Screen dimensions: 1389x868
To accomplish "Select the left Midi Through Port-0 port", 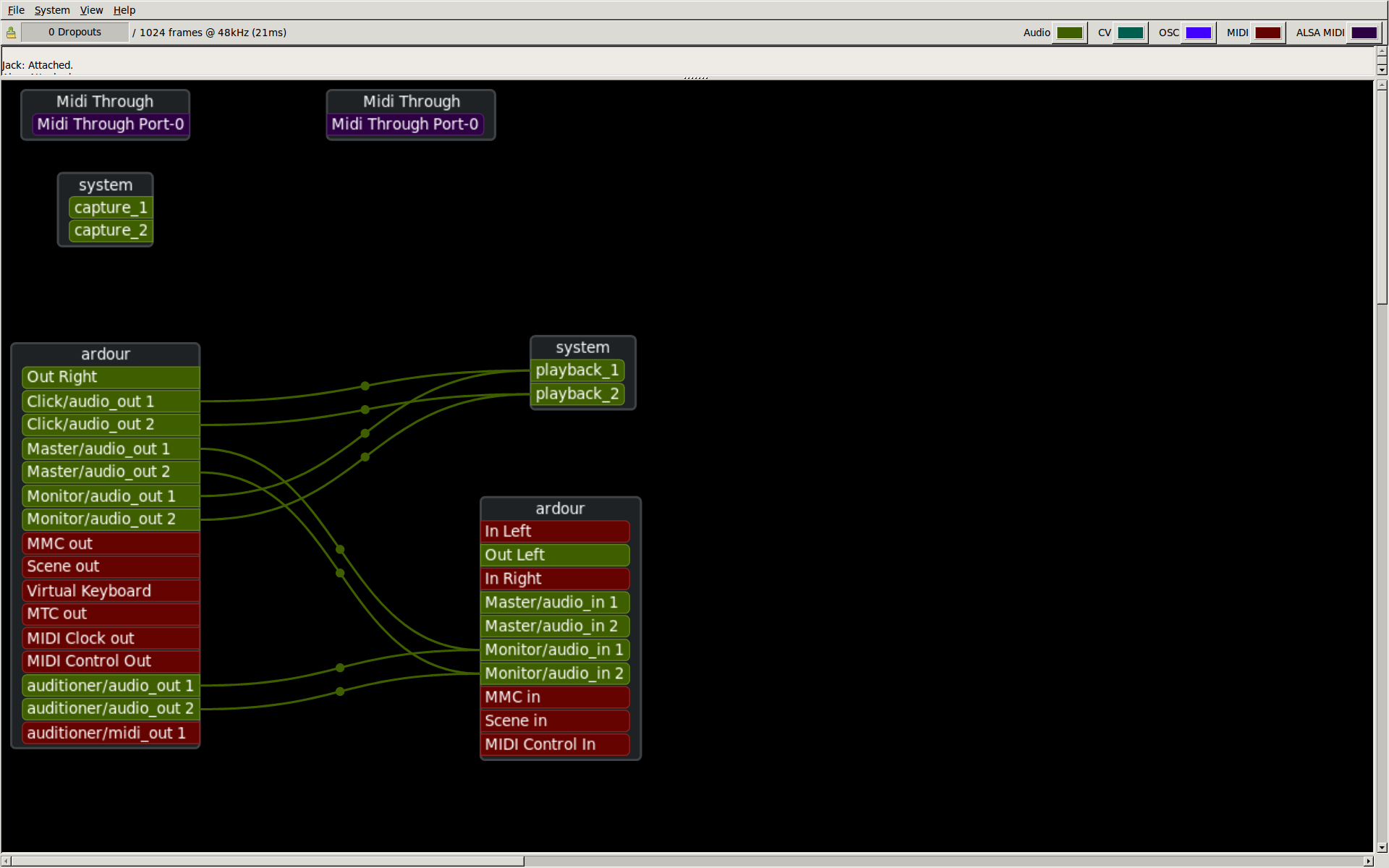I will [111, 124].
